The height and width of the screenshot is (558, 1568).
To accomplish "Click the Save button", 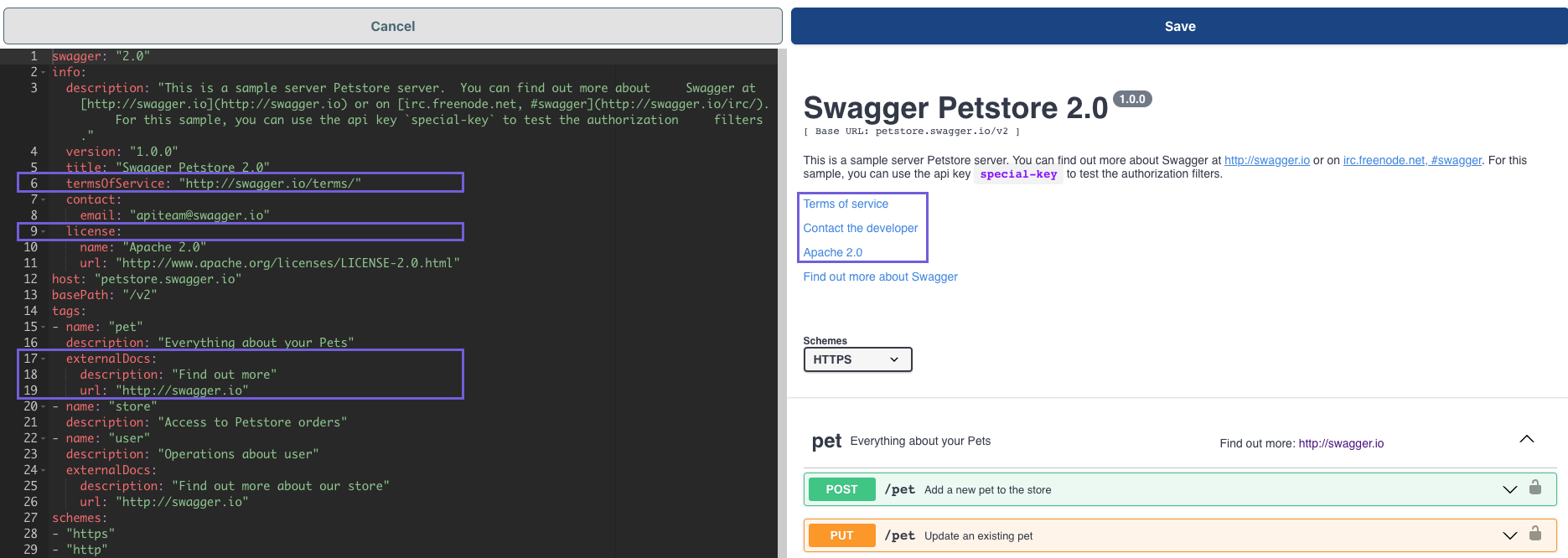I will tap(1179, 26).
